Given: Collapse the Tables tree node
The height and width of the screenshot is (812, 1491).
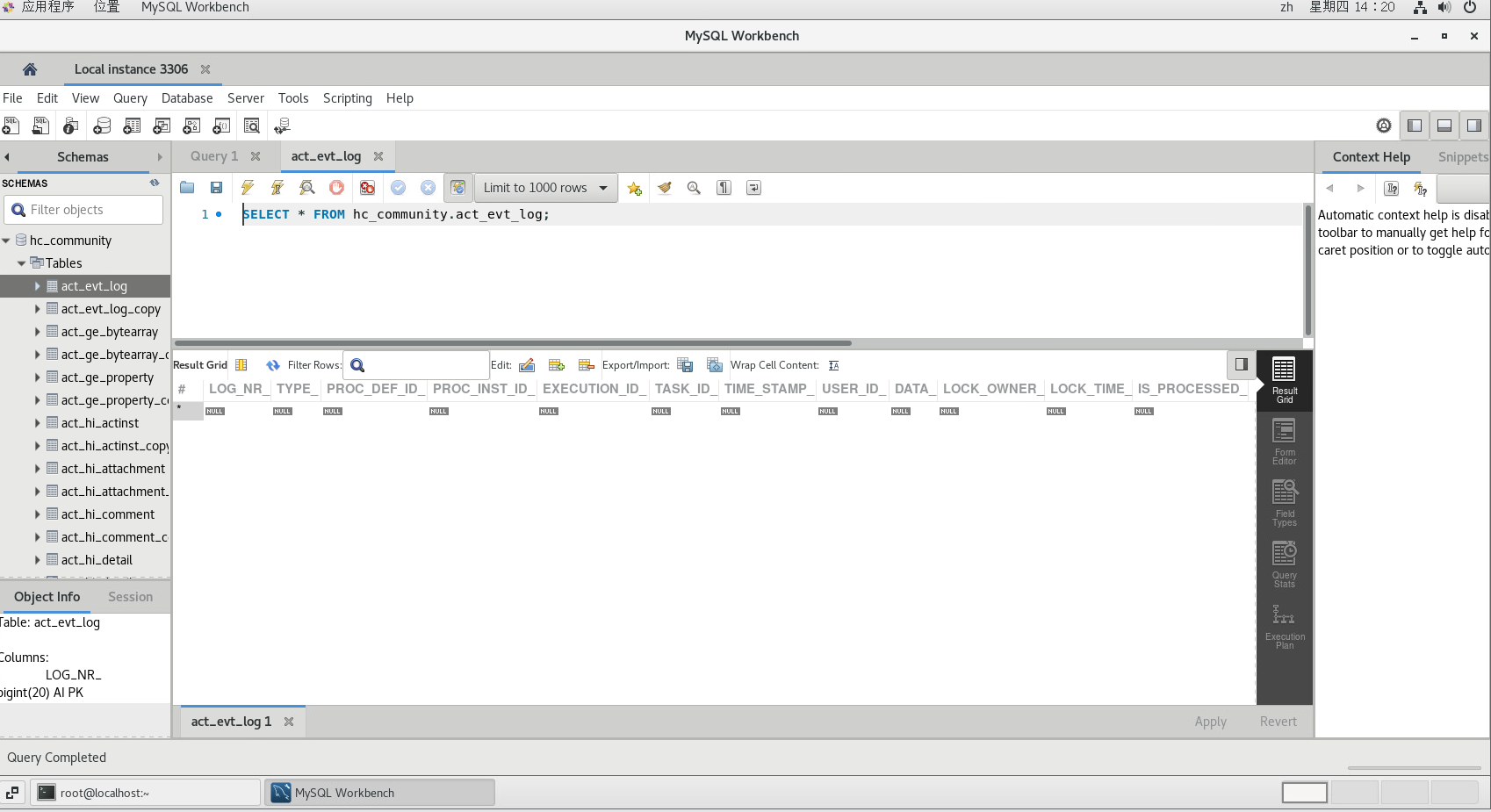Looking at the screenshot, I should 20,262.
